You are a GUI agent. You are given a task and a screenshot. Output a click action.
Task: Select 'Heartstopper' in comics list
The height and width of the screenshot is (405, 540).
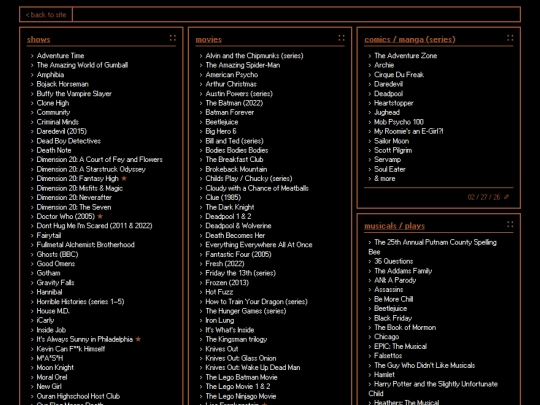393,103
